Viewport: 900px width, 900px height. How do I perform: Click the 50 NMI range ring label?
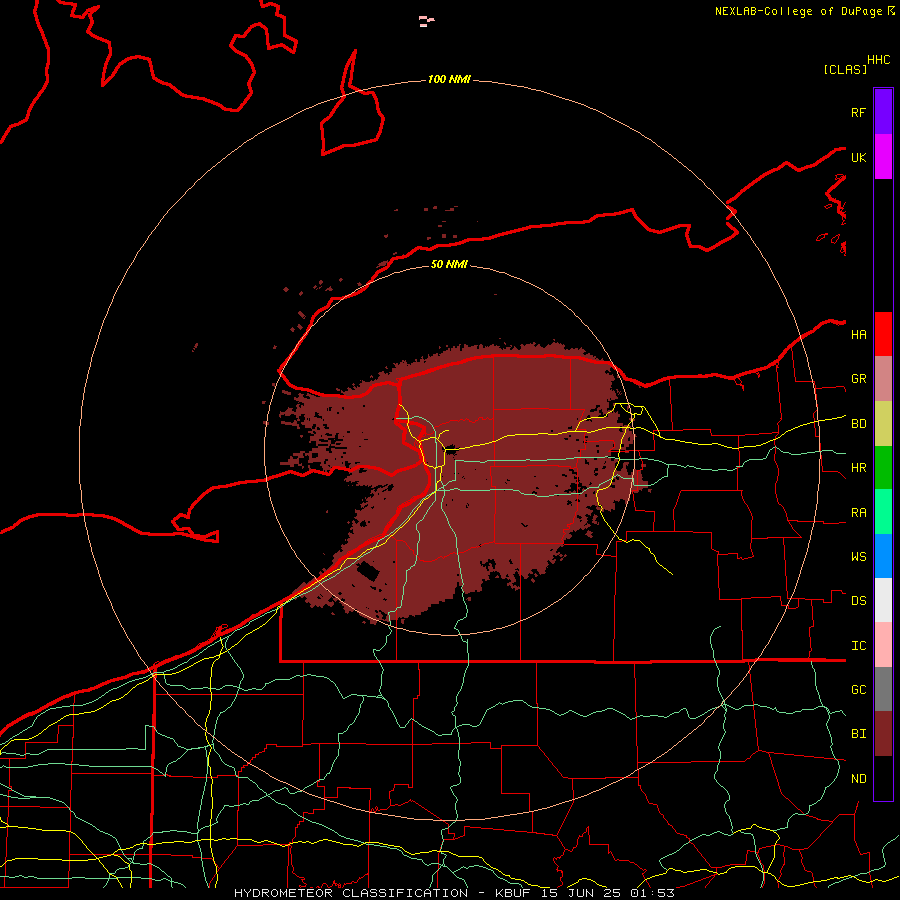[449, 264]
